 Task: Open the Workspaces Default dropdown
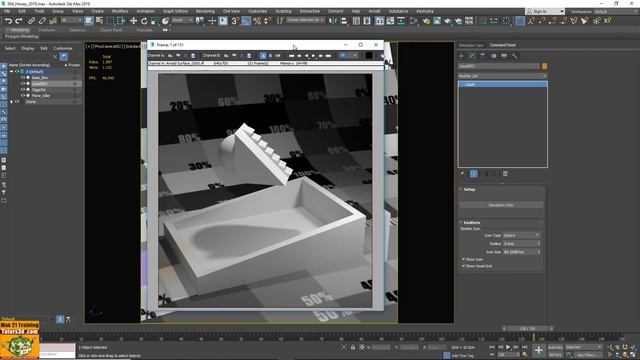(x=616, y=11)
